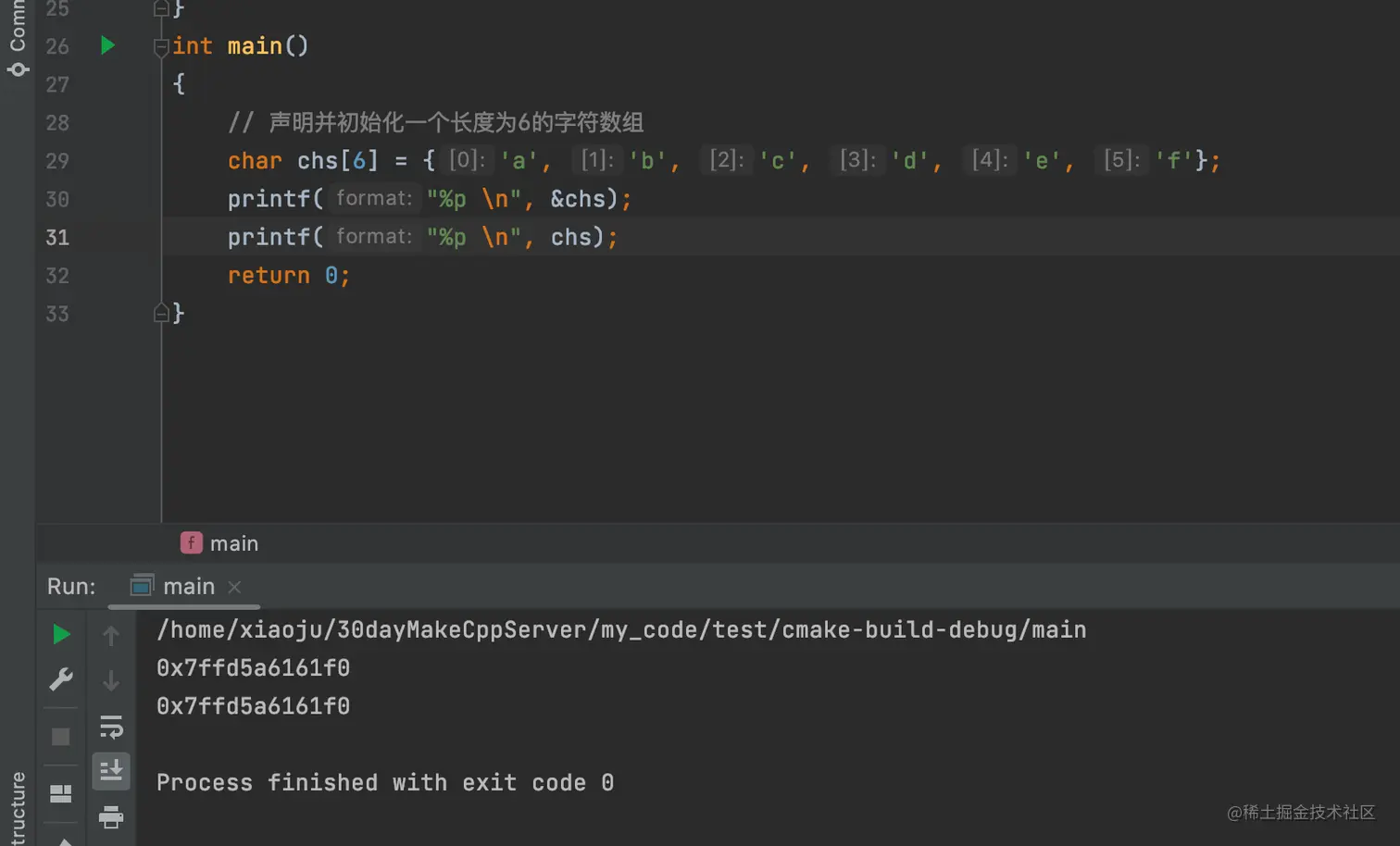This screenshot has width=1400, height=846.
Task: Click line number 29 in the gutter
Action: pyautogui.click(x=57, y=160)
